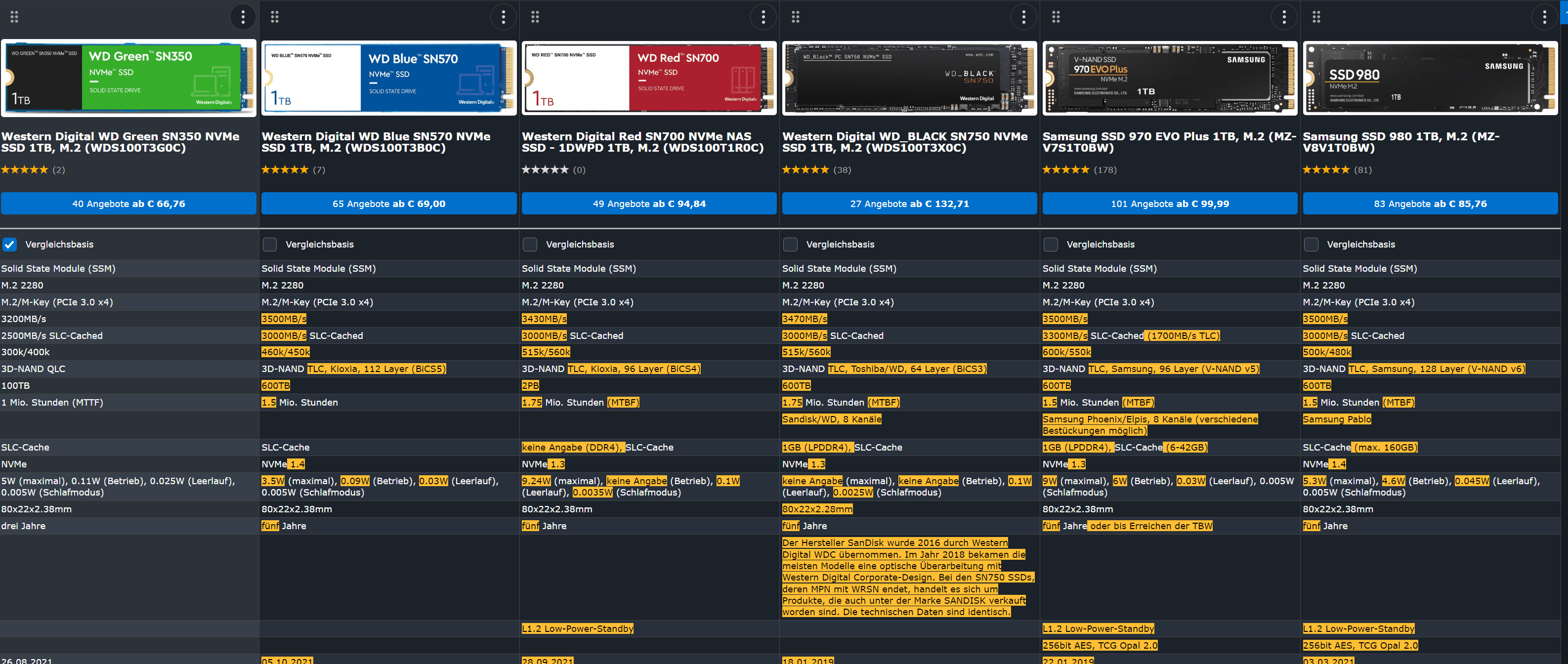
Task: Click star rating of Samsung SSD 980
Action: pos(1326,170)
